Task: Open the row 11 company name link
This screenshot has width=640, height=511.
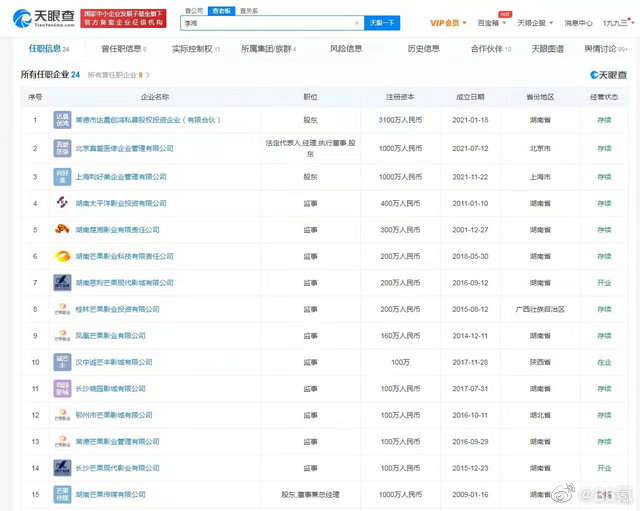Action: 111,389
